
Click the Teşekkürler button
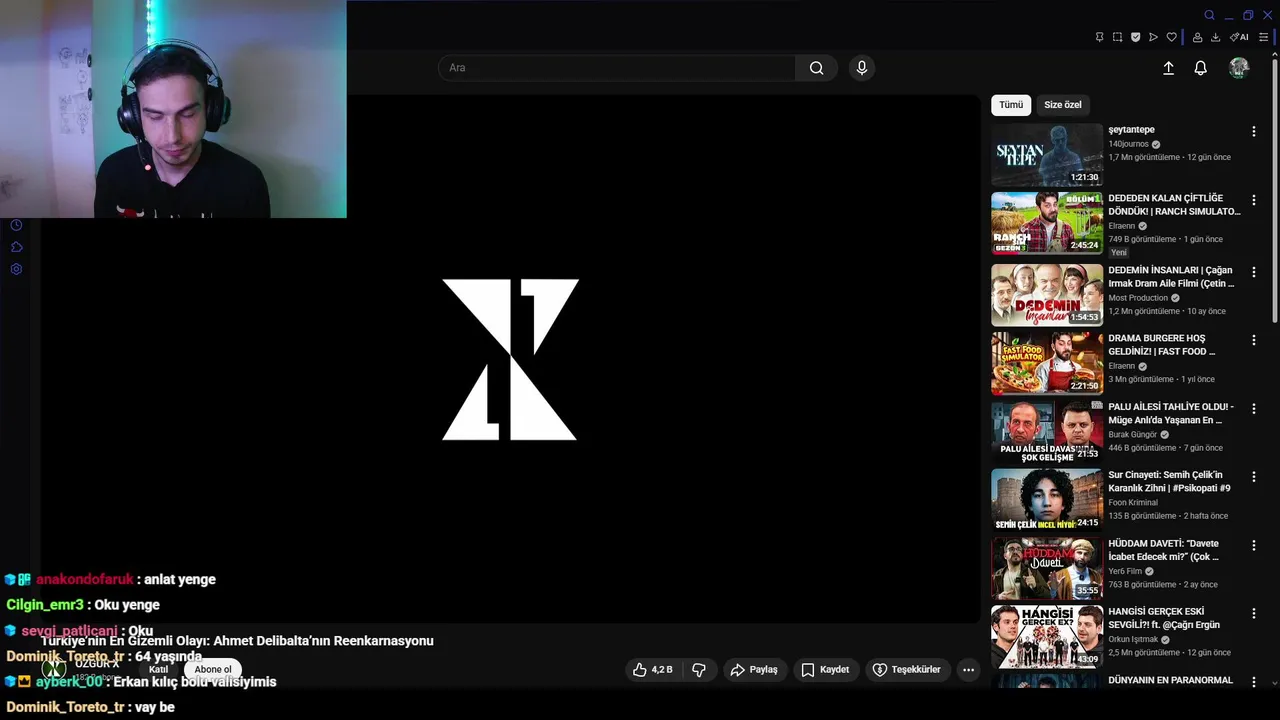coord(906,670)
